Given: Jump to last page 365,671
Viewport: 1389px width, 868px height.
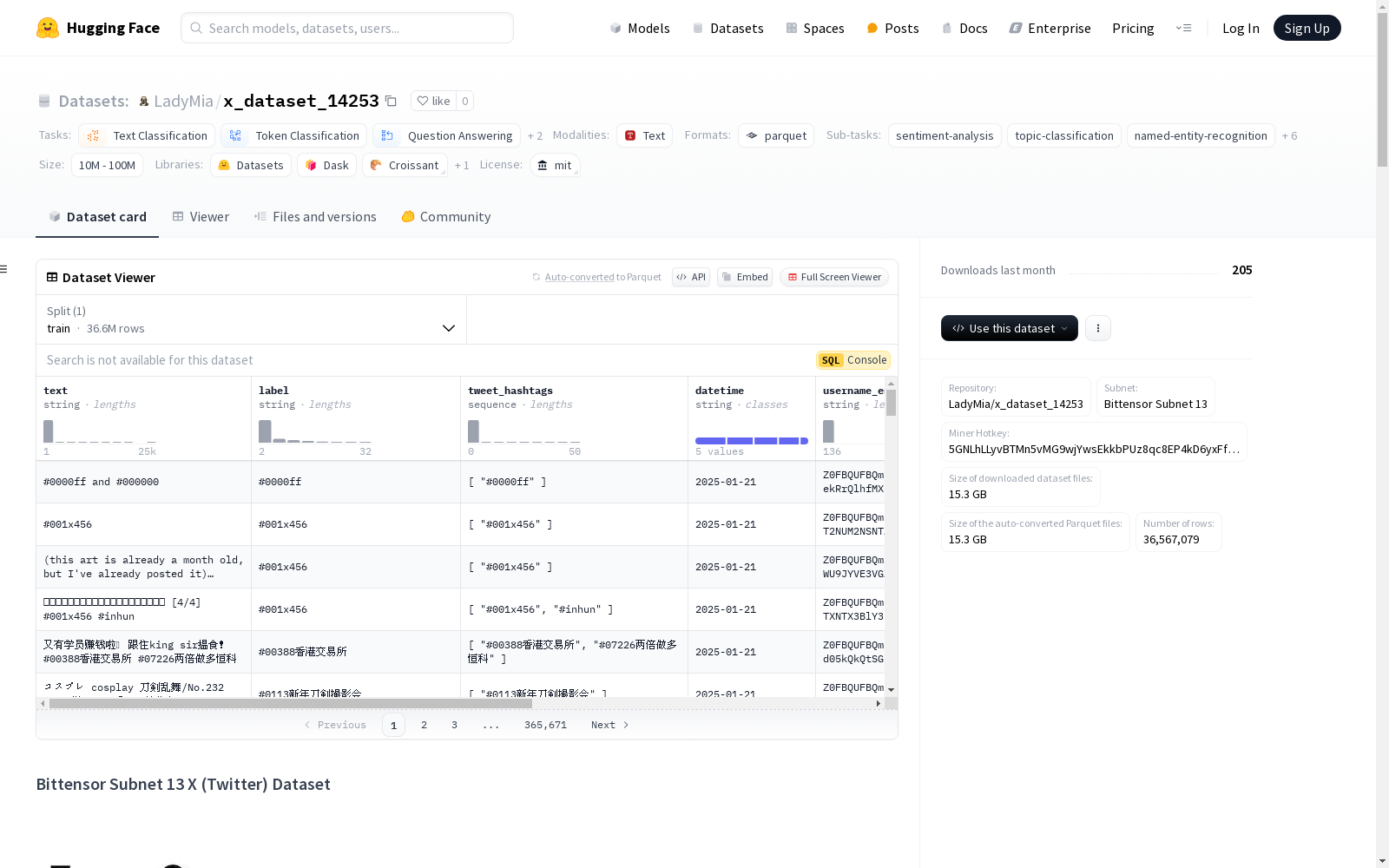Looking at the screenshot, I should tap(545, 725).
